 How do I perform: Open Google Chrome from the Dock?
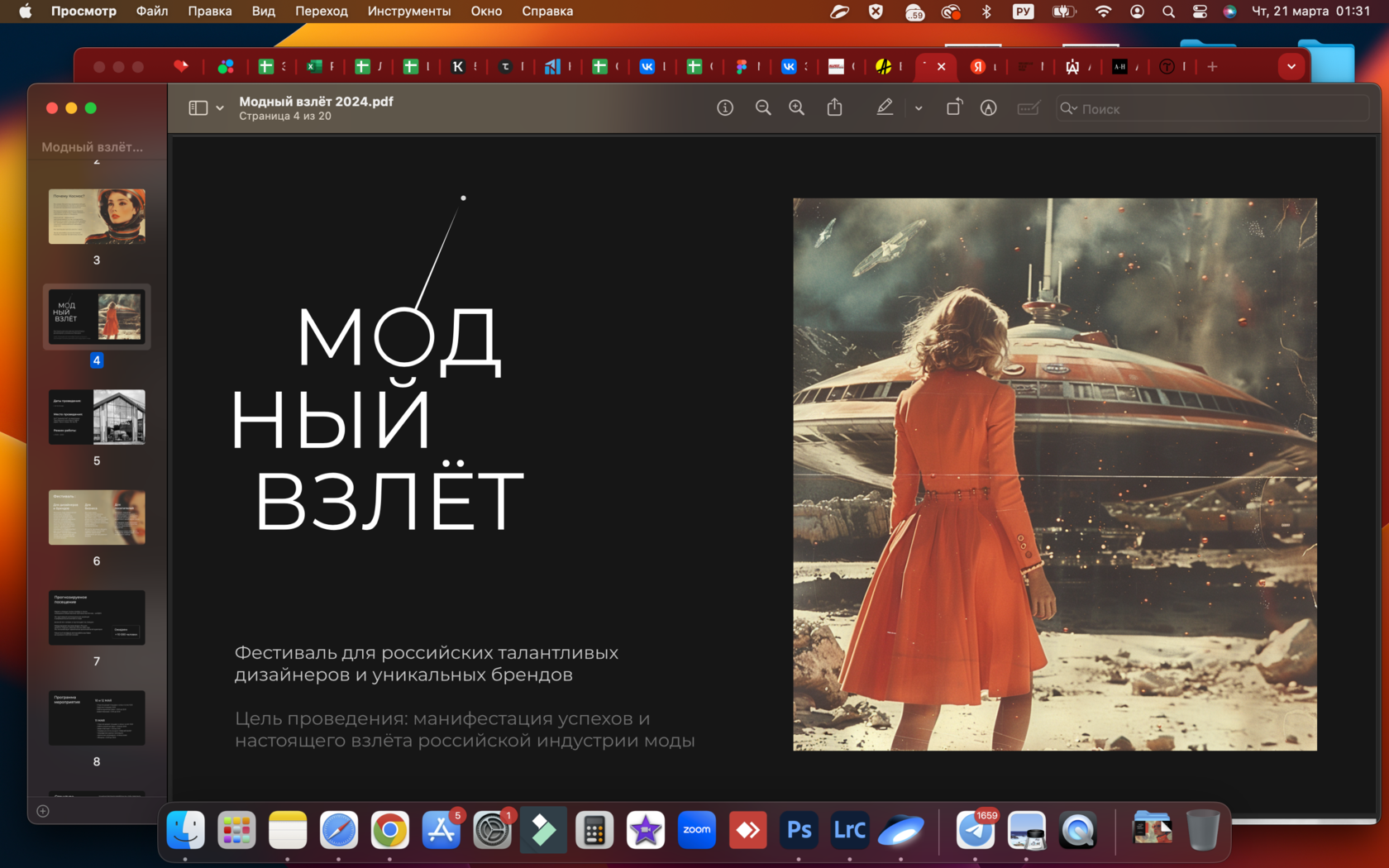coord(390,830)
